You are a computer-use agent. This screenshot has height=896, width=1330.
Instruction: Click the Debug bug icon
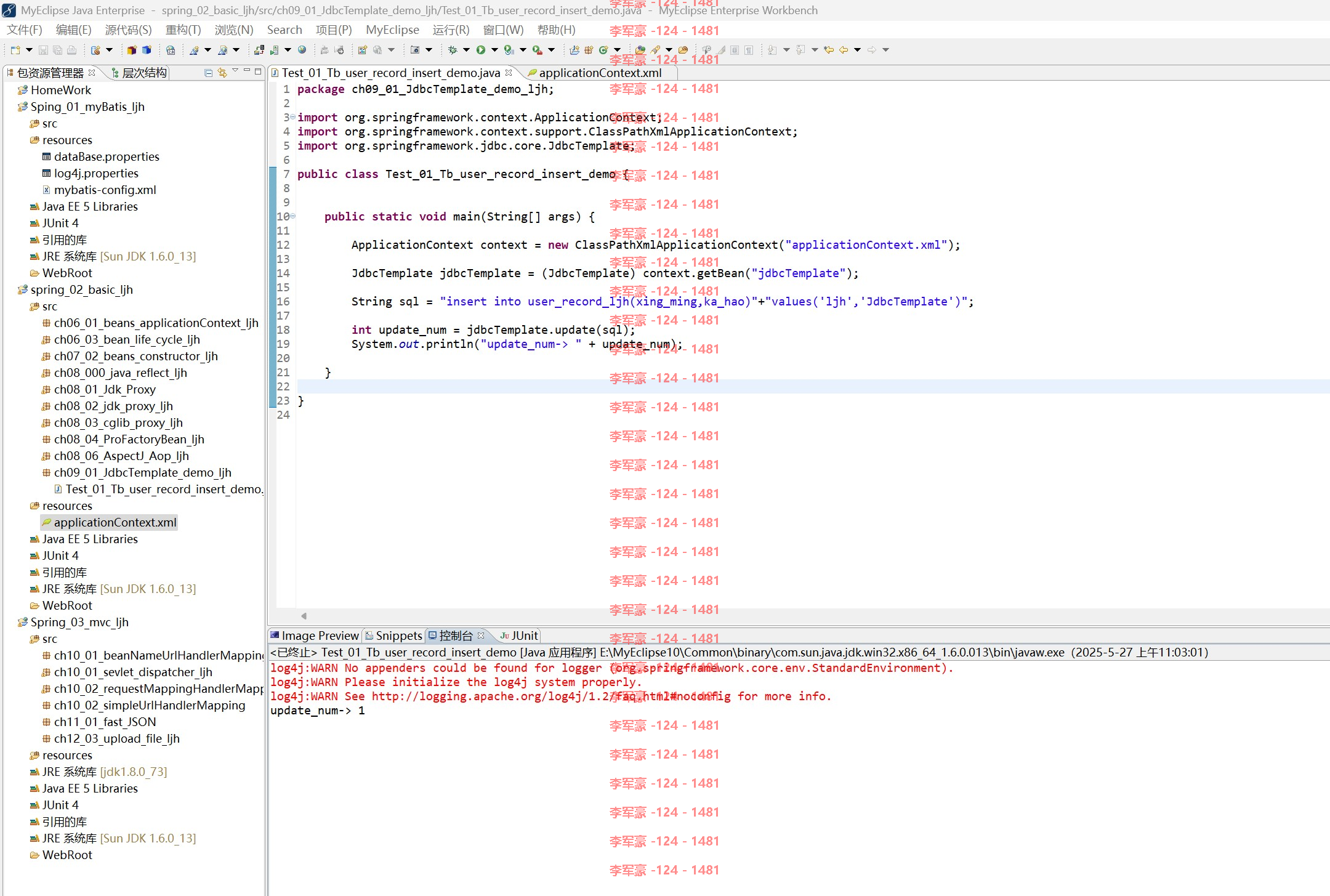coord(453,50)
